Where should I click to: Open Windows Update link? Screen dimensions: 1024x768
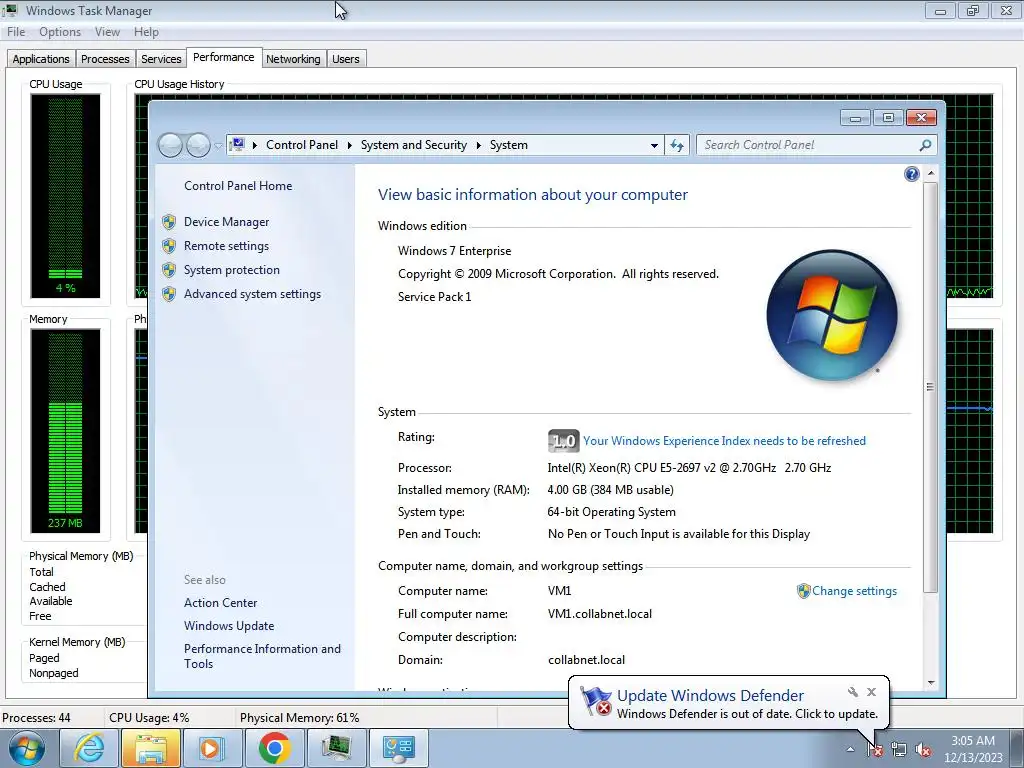(229, 626)
